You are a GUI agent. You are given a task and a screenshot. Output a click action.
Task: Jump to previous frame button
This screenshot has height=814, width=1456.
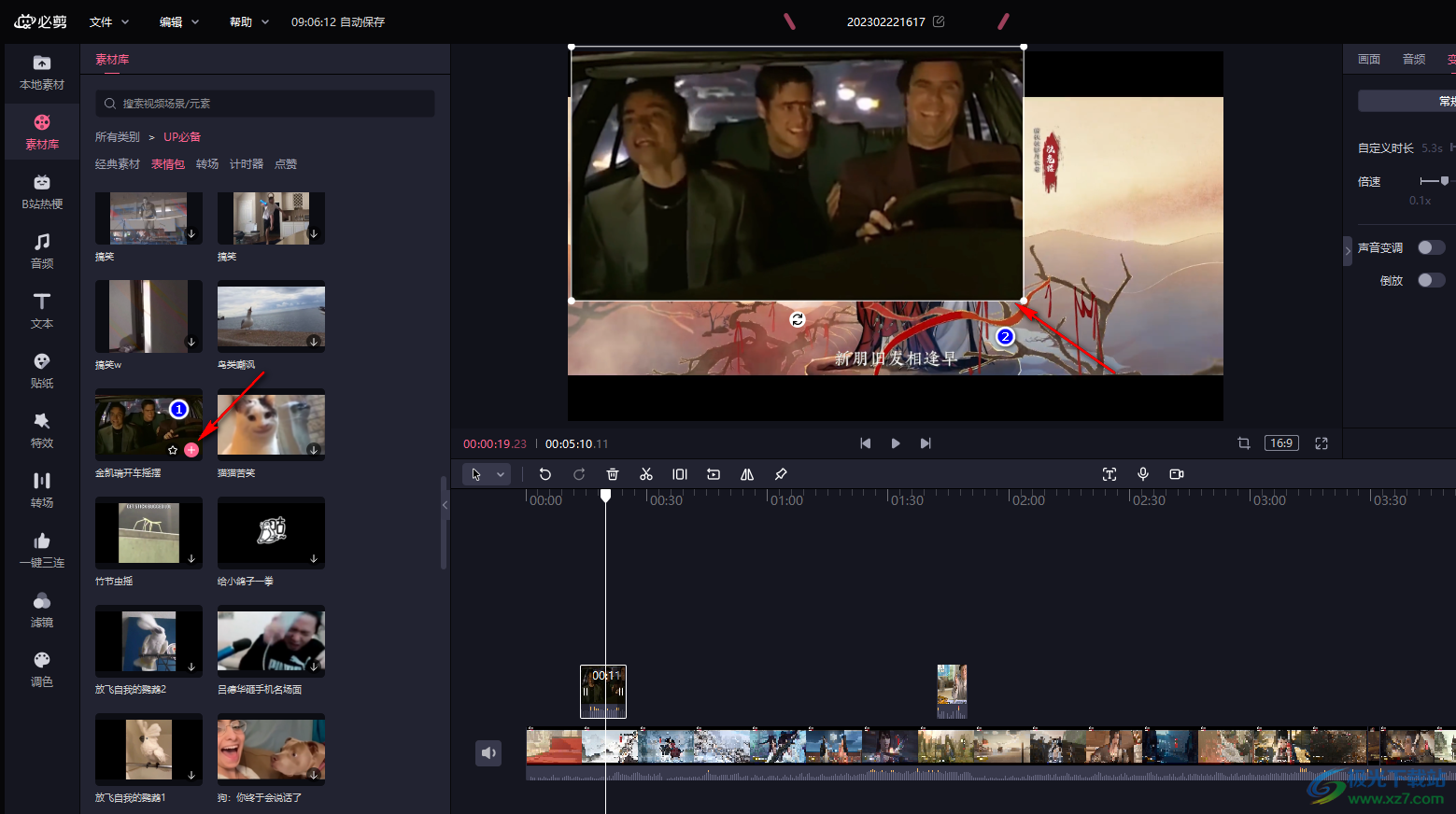tap(866, 443)
